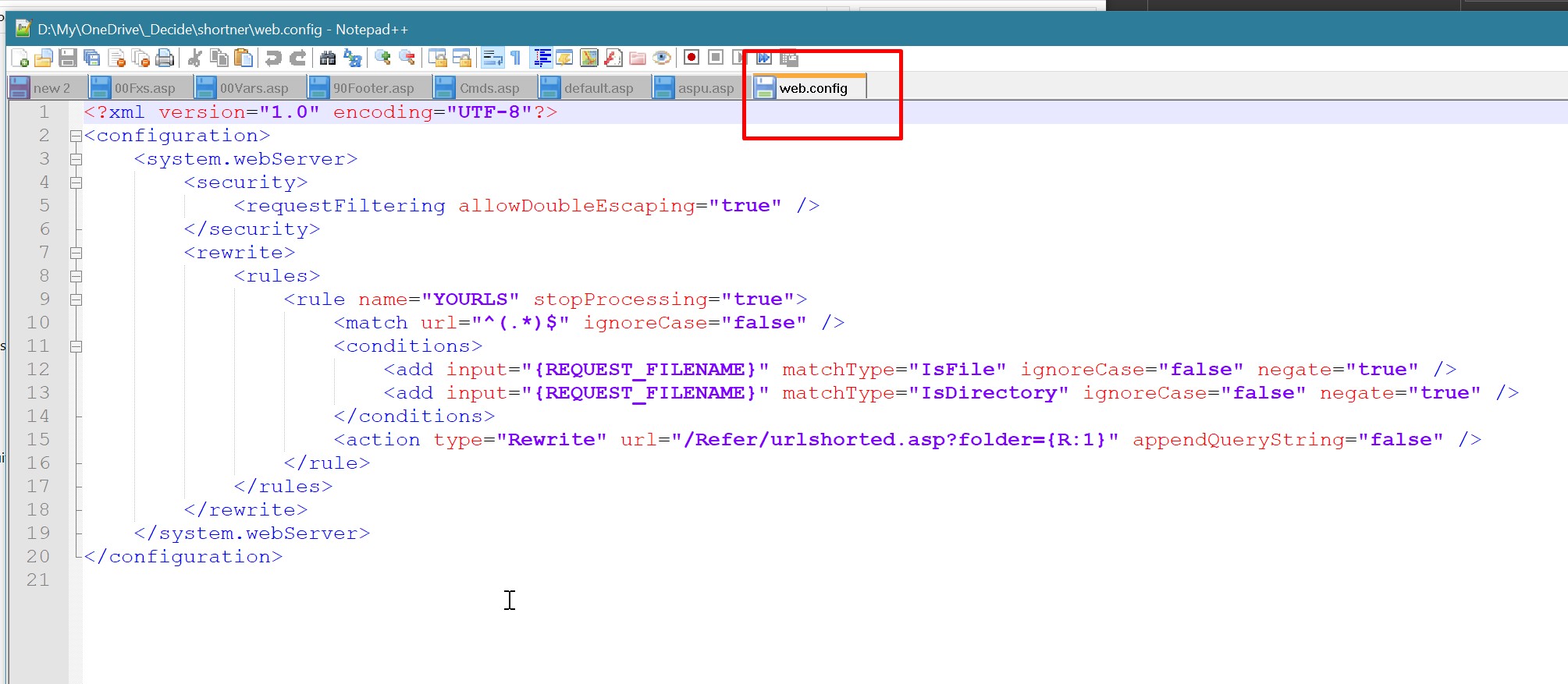Save the current file via toolbar
Screen dimensions: 1568x684
pyautogui.click(x=68, y=58)
